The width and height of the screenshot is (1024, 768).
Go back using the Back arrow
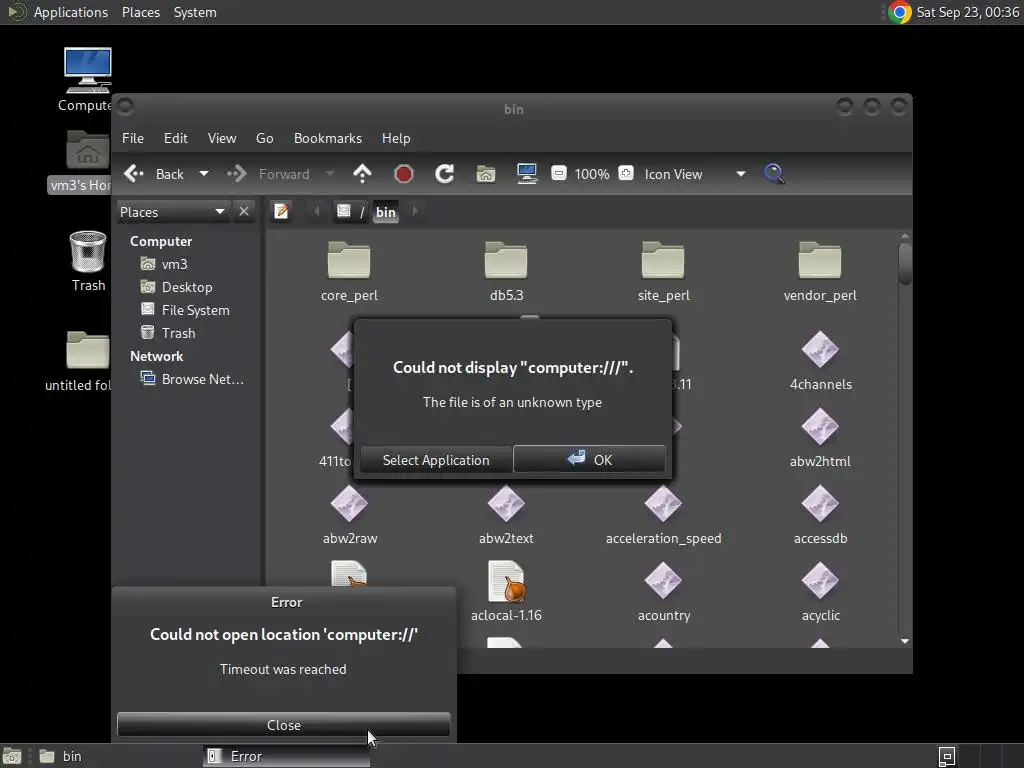(153, 174)
